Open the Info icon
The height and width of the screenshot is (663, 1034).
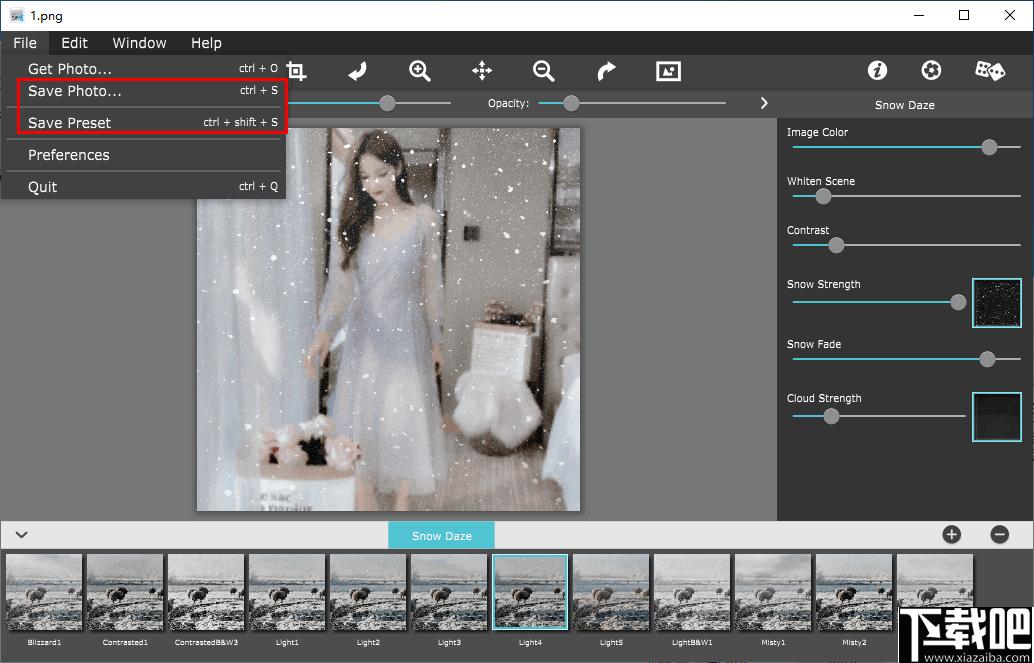(x=877, y=71)
